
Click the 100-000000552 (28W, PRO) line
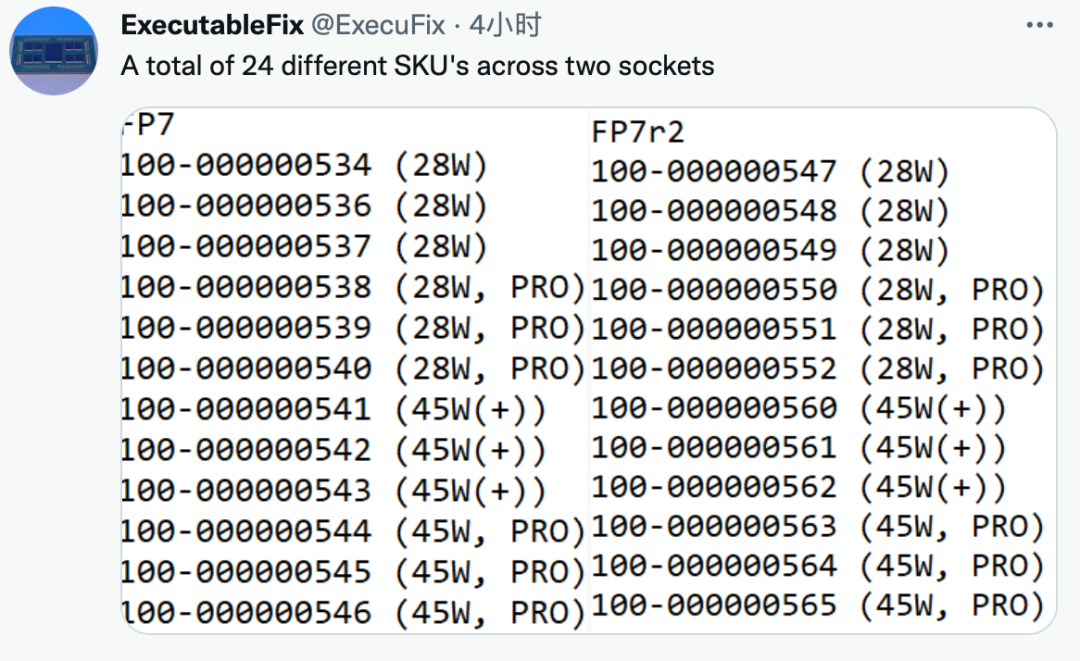pos(818,369)
